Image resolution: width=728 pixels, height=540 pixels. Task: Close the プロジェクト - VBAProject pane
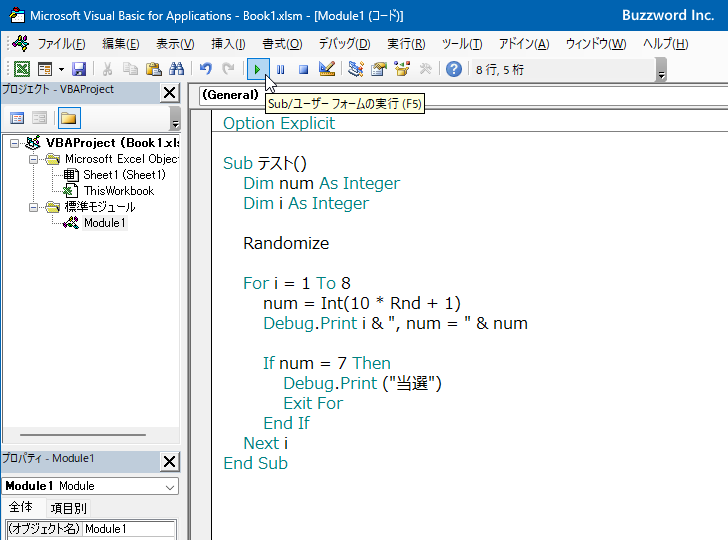[x=169, y=93]
